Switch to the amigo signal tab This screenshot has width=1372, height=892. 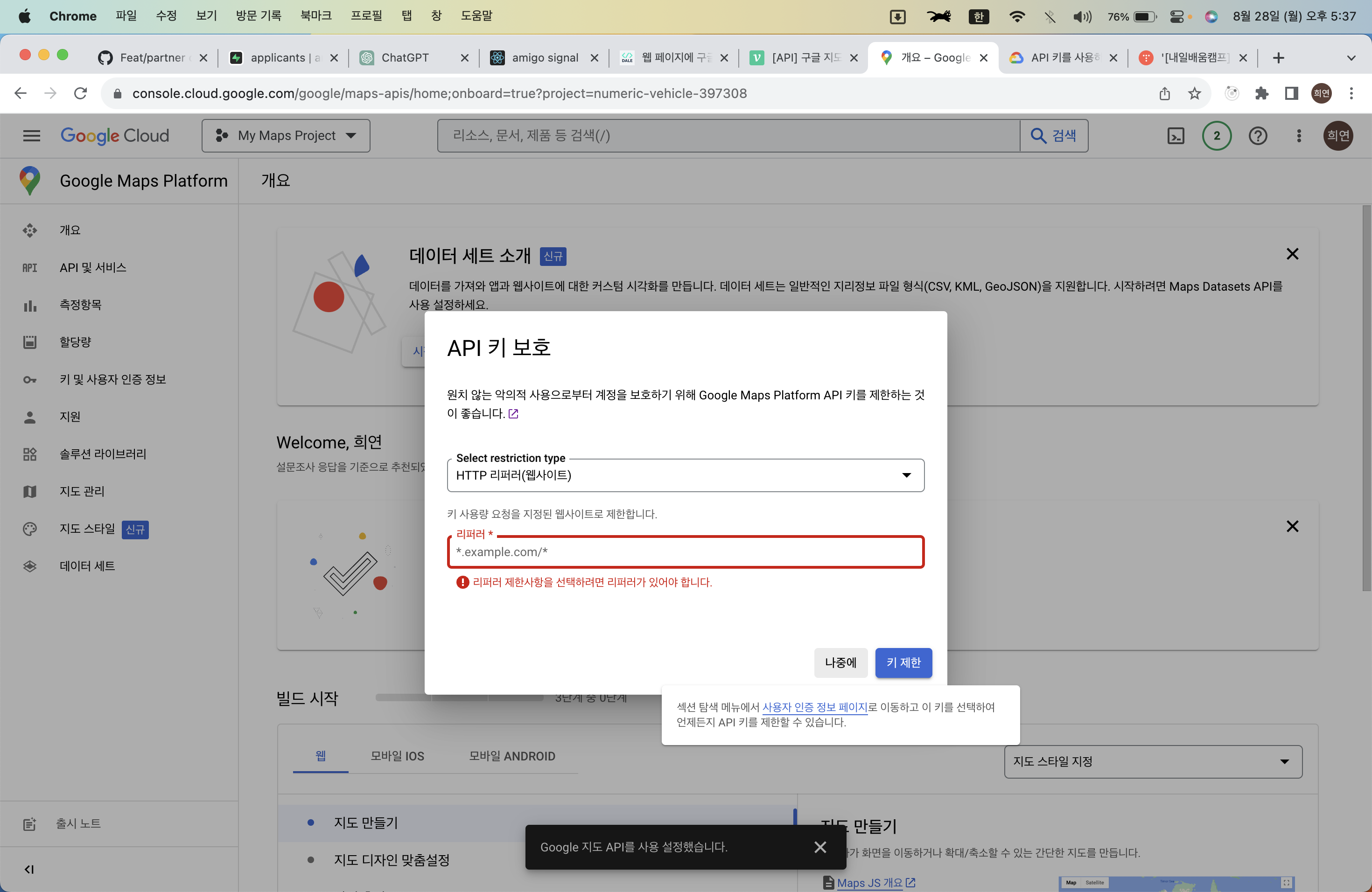(544, 58)
